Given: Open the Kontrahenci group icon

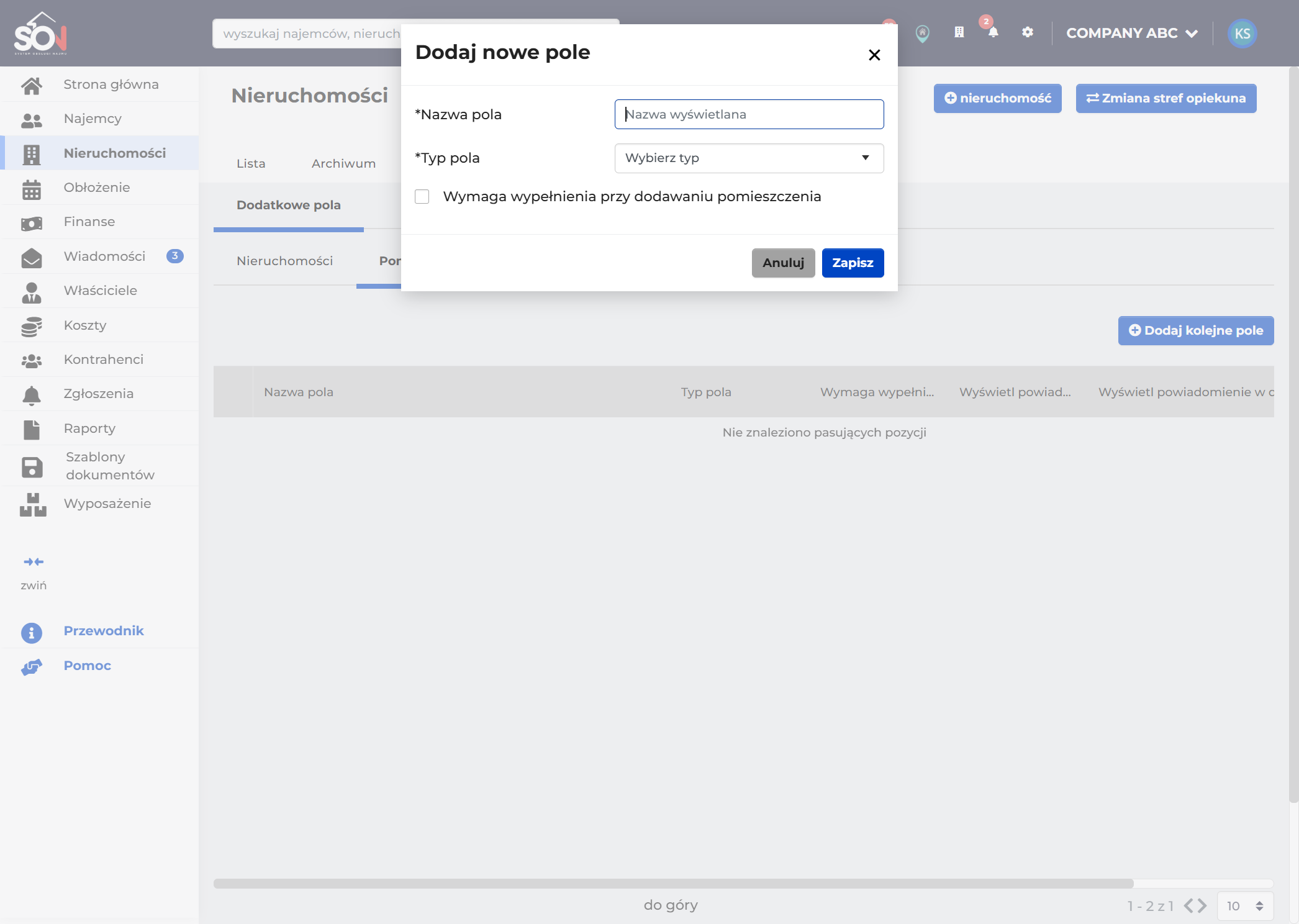Looking at the screenshot, I should tap(32, 360).
